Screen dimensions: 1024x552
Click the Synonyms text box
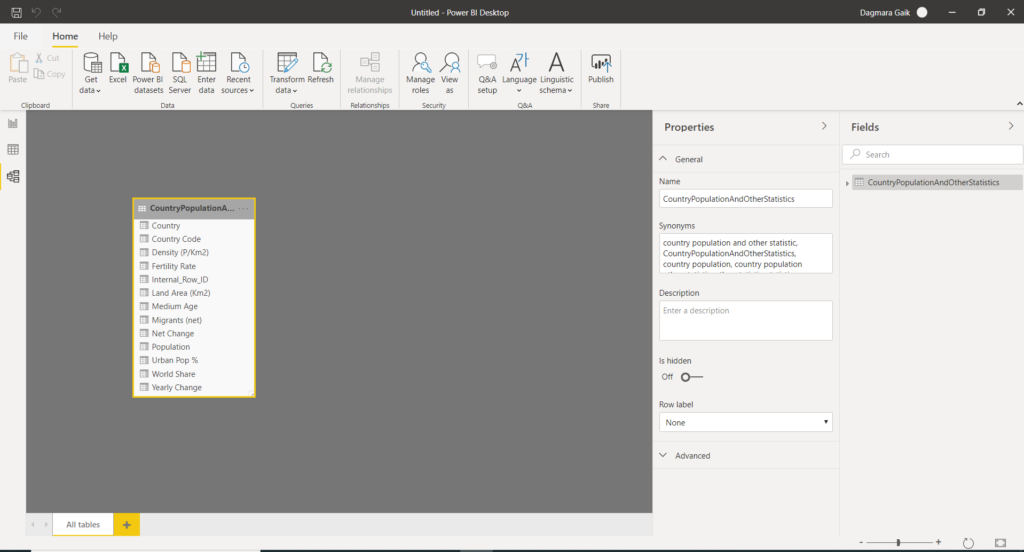(x=745, y=253)
